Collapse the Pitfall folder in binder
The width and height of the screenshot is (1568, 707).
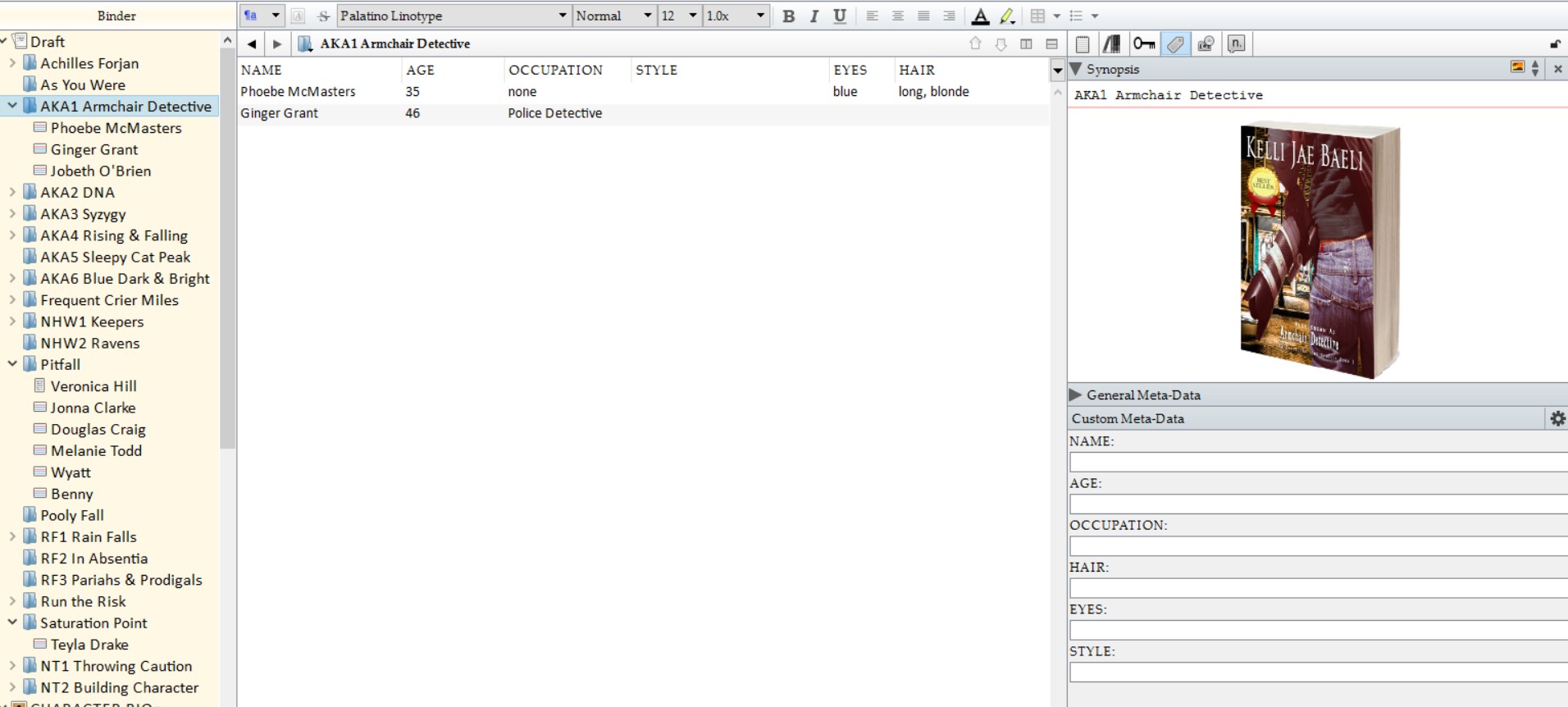tap(12, 364)
